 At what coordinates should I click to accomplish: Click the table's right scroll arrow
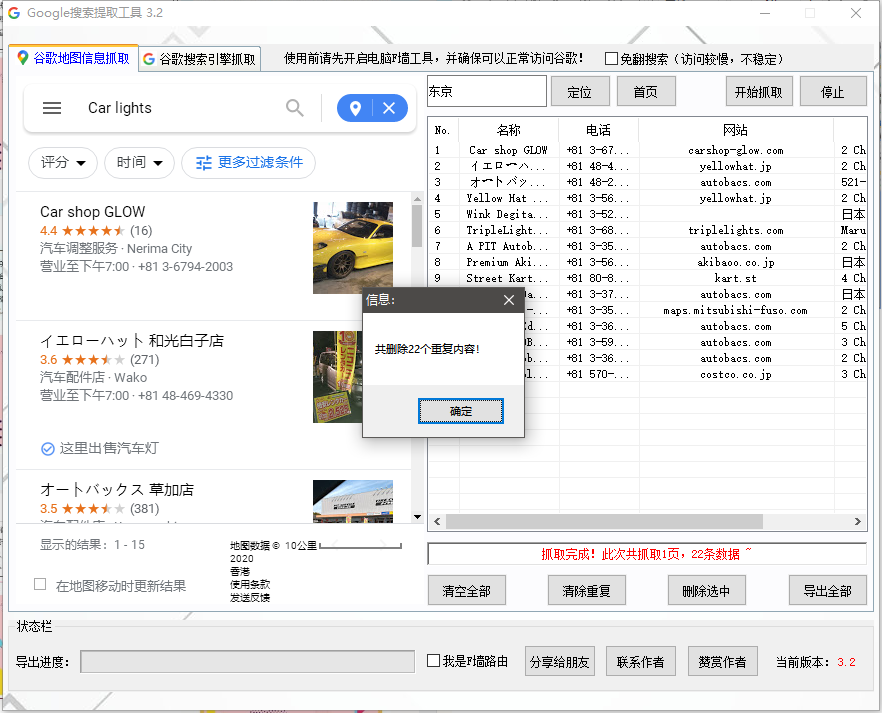point(857,521)
